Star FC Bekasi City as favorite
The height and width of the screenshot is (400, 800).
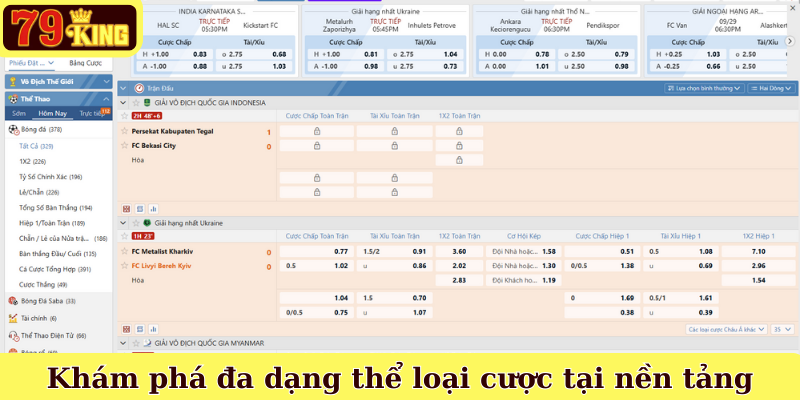coord(124,145)
